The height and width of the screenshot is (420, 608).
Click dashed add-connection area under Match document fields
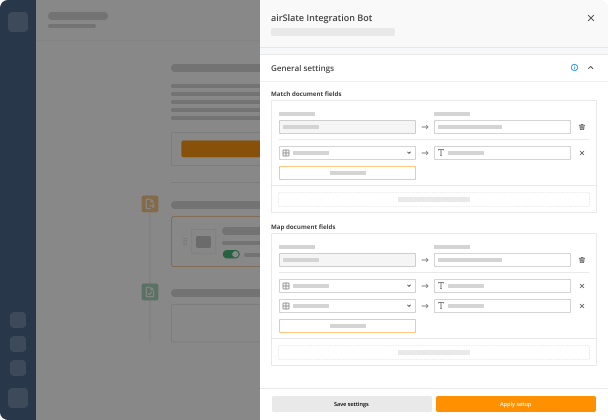(434, 200)
